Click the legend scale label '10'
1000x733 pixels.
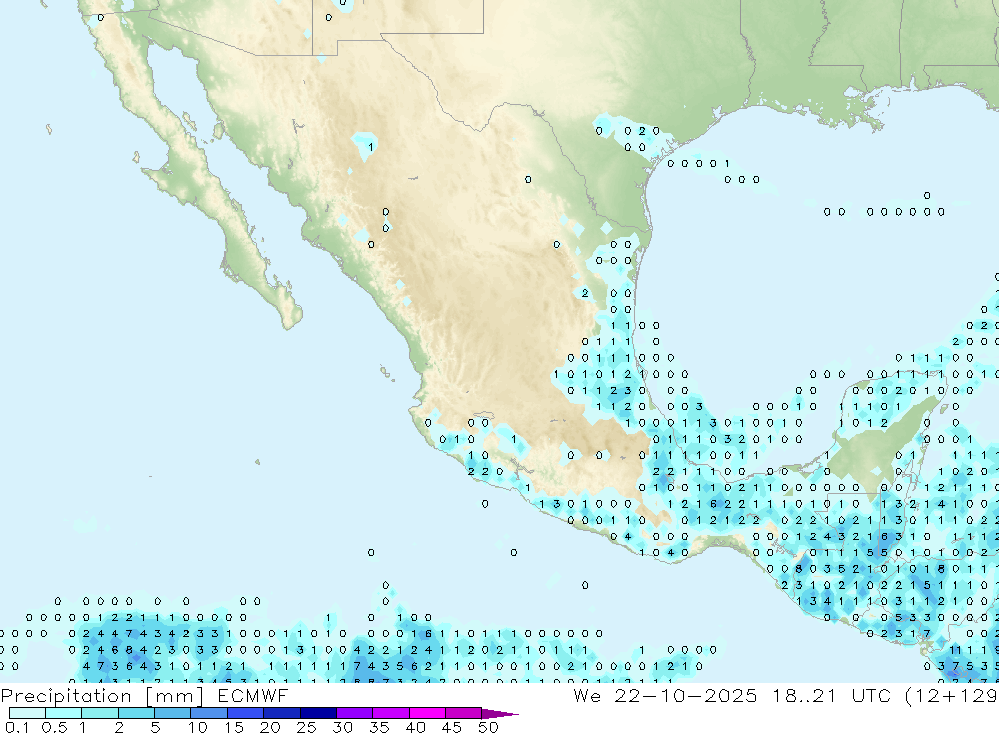point(197,727)
